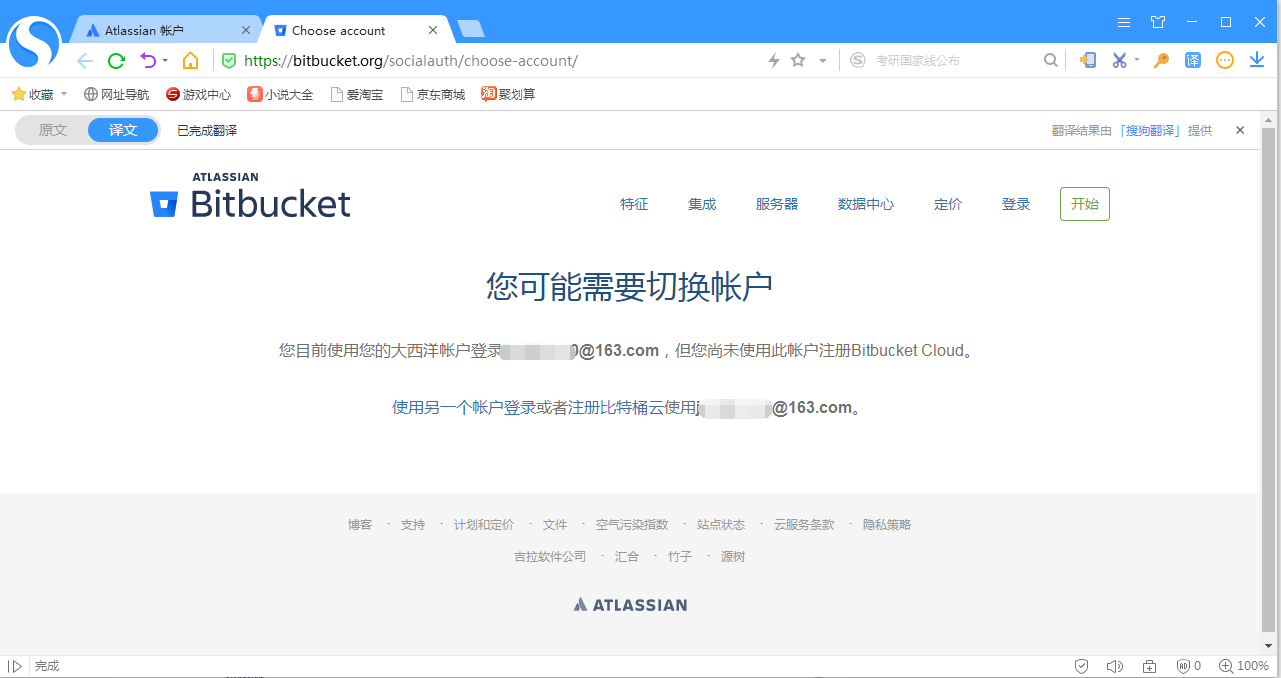The image size is (1281, 678).
Task: Click the purple undo-close-tab arrow
Action: 148,61
